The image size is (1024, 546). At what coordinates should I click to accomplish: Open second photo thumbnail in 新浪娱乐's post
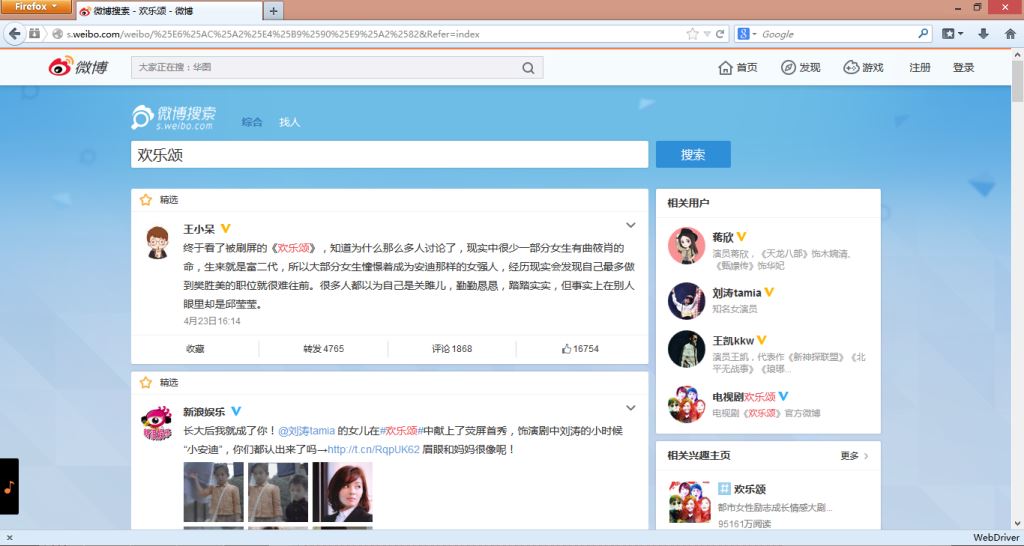pyautogui.click(x=278, y=492)
